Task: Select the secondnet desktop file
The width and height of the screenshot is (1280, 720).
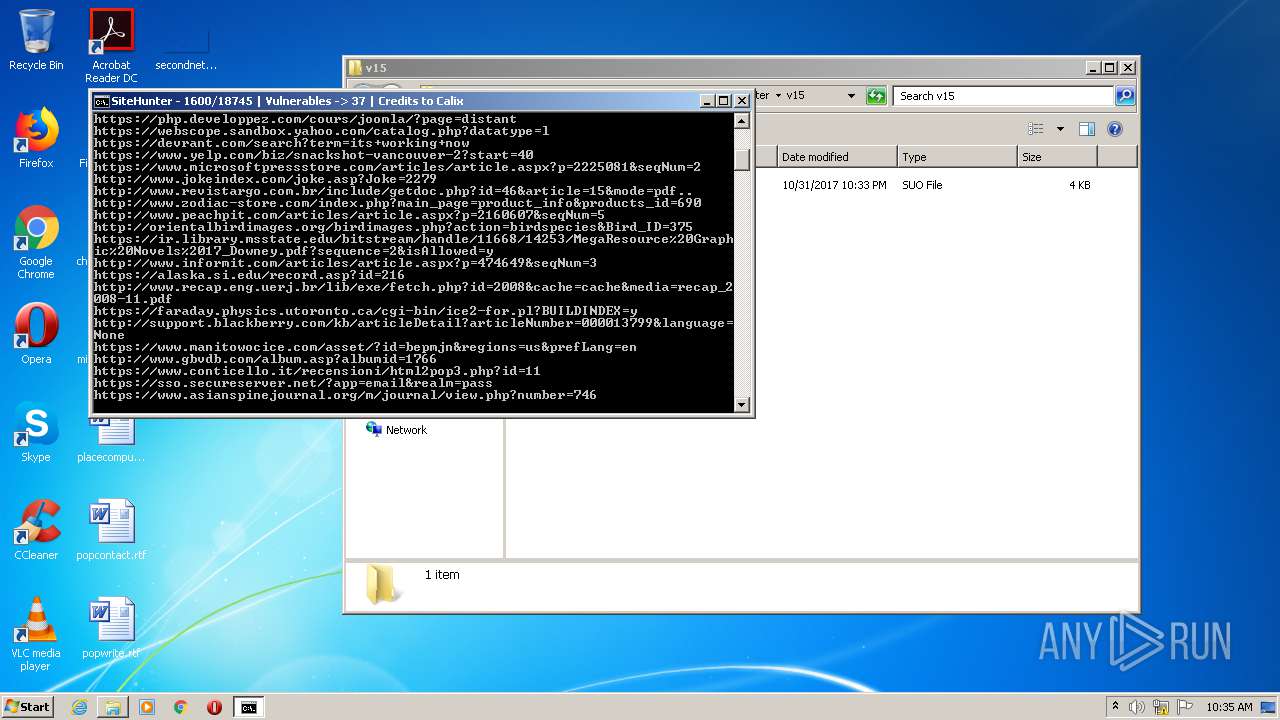Action: pyautogui.click(x=186, y=46)
